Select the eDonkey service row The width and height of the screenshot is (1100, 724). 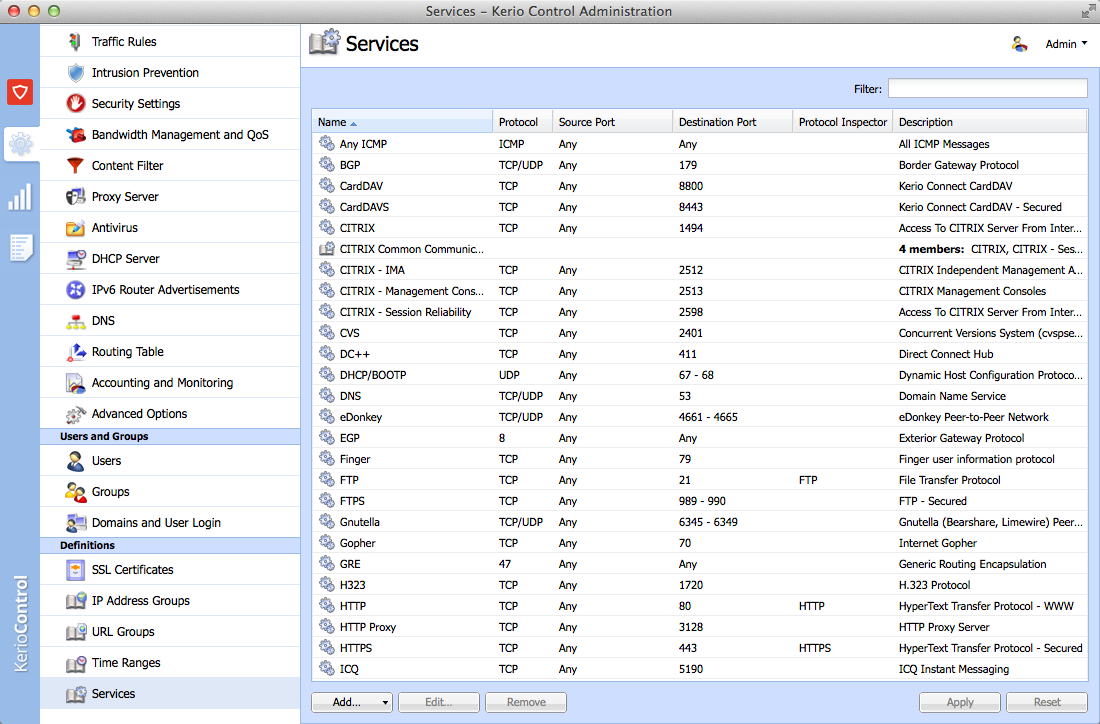[x=699, y=417]
